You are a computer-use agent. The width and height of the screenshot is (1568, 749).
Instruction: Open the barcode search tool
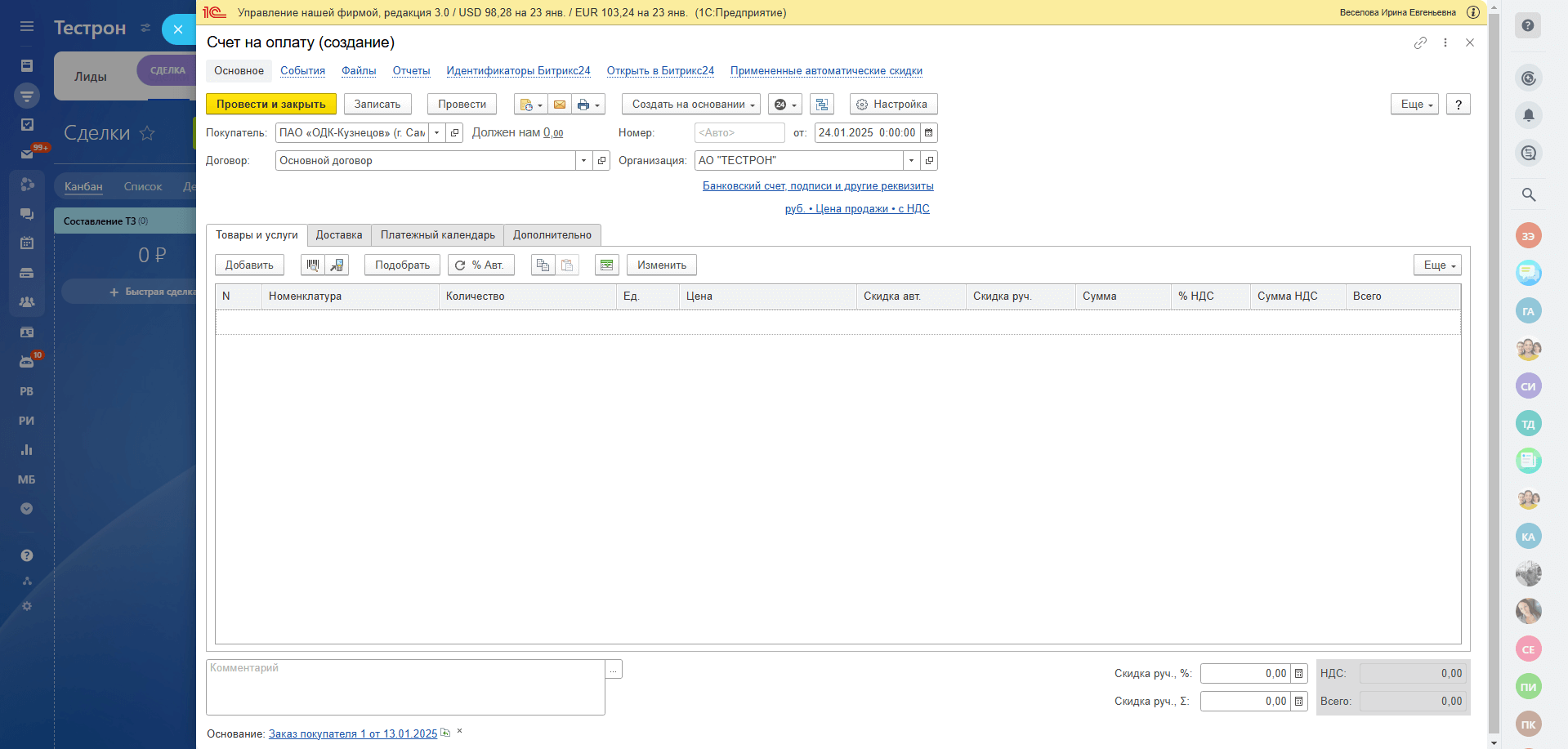313,265
